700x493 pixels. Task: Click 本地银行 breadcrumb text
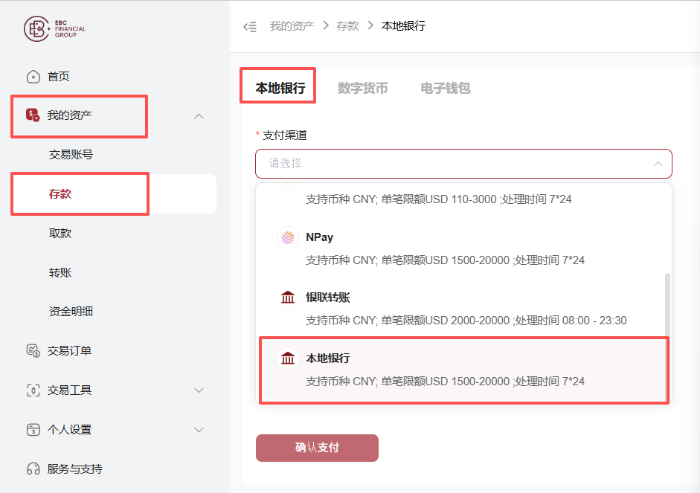coord(403,26)
